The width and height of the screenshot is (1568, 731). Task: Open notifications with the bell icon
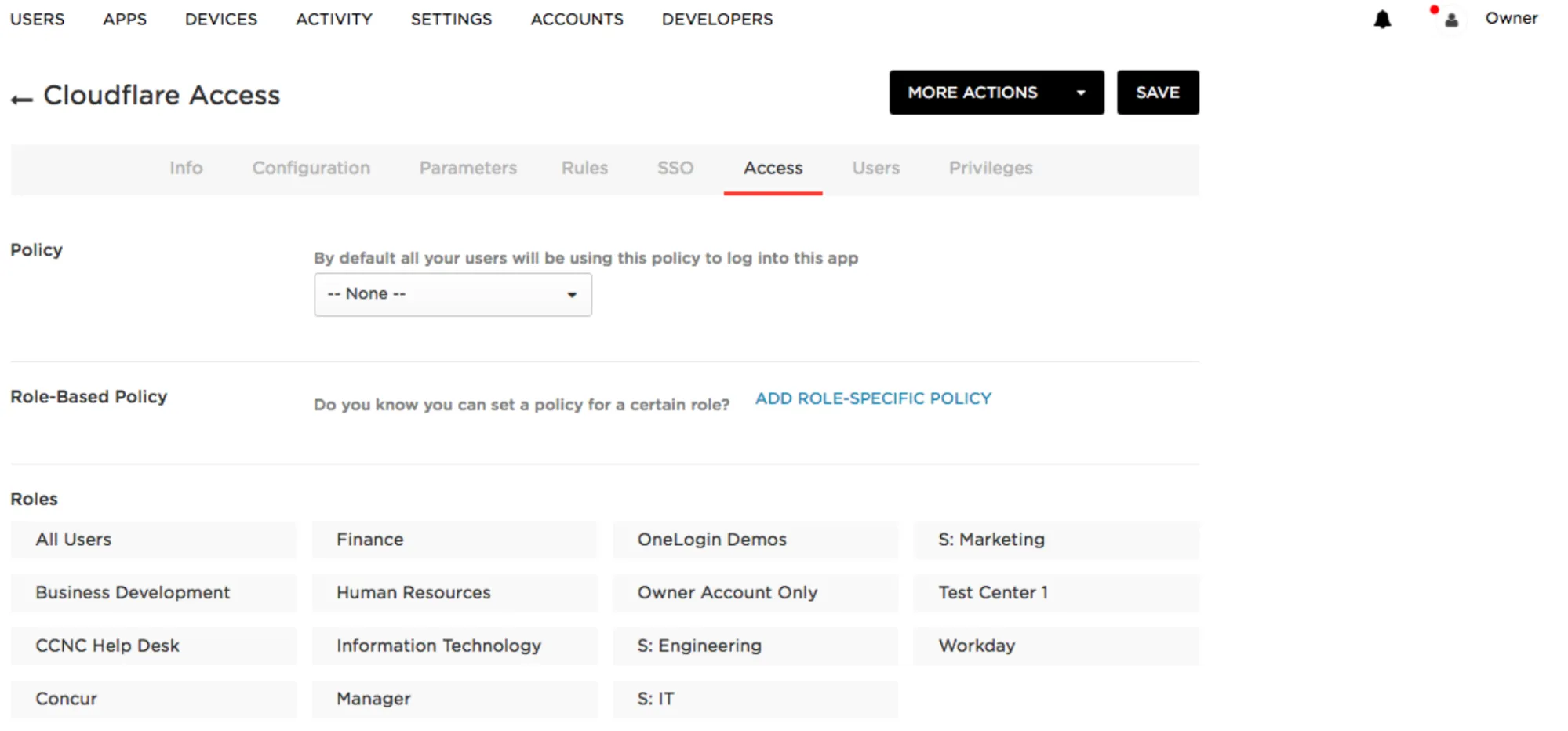tap(1381, 19)
